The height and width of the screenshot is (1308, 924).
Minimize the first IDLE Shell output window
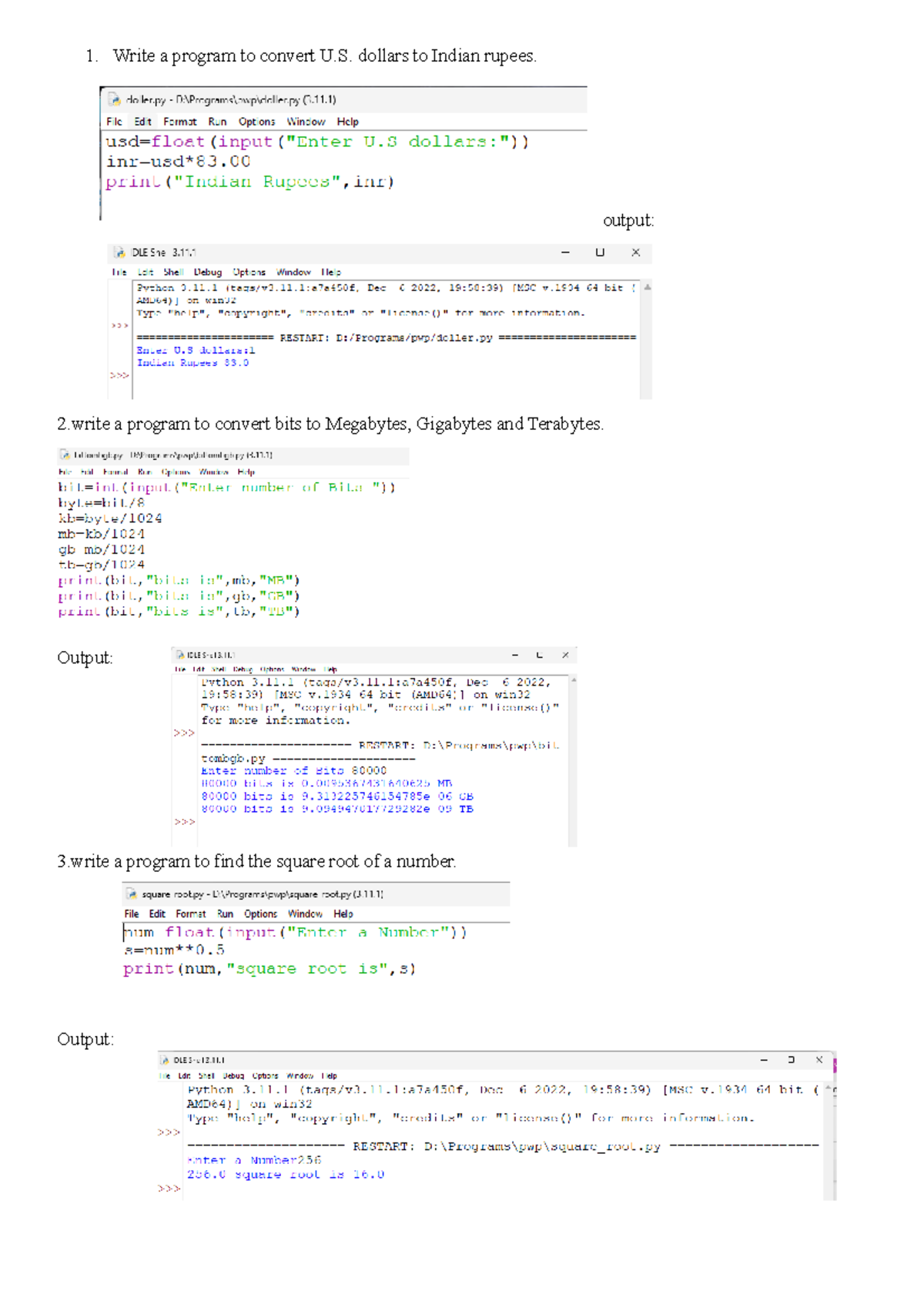pyautogui.click(x=565, y=253)
